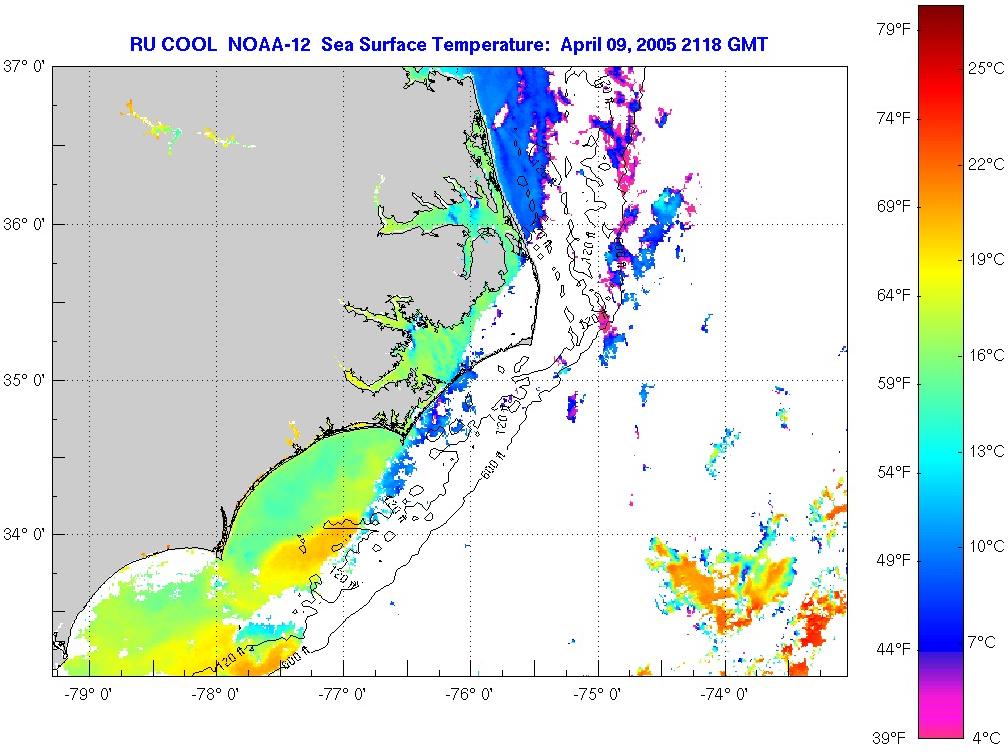Click the '64°F' colorbar label
The image size is (1008, 754).
[x=894, y=295]
